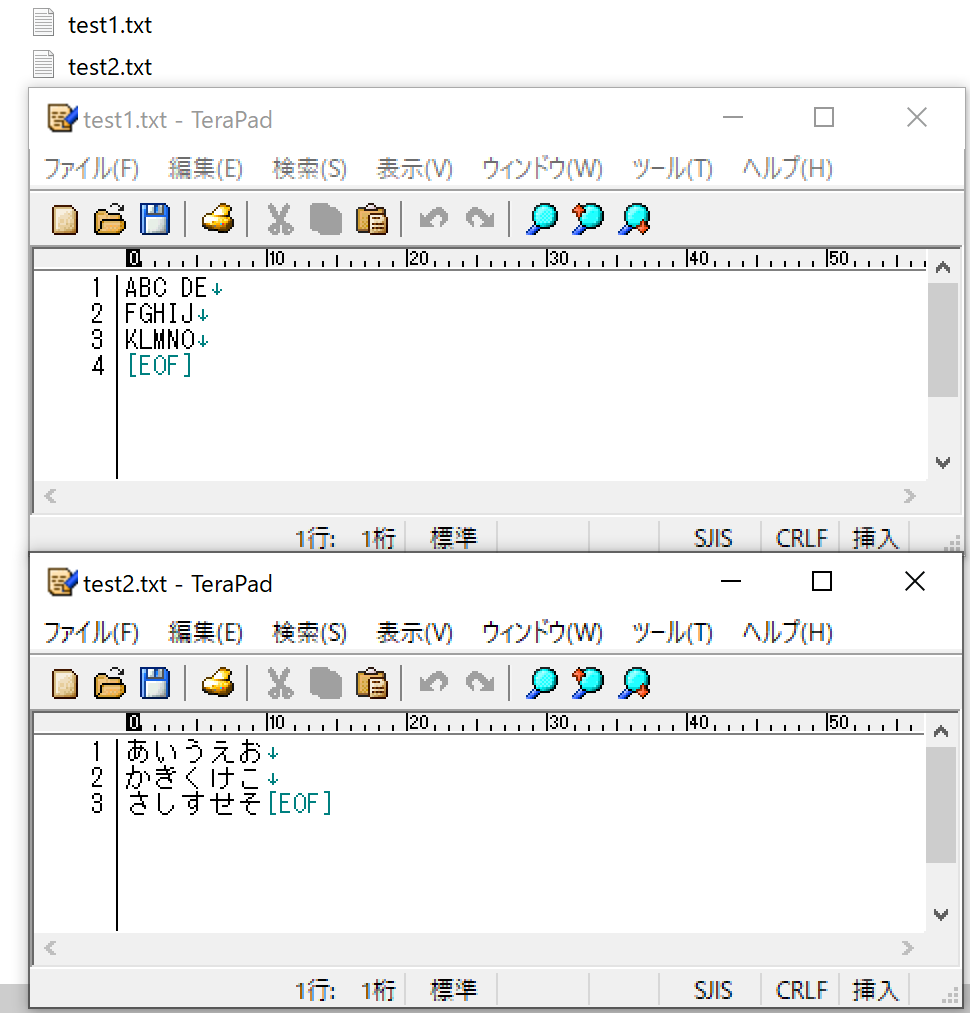Open the ツール(T) menu in test1.txt window
Viewport: 970px width, 1013px height.
coord(672,169)
